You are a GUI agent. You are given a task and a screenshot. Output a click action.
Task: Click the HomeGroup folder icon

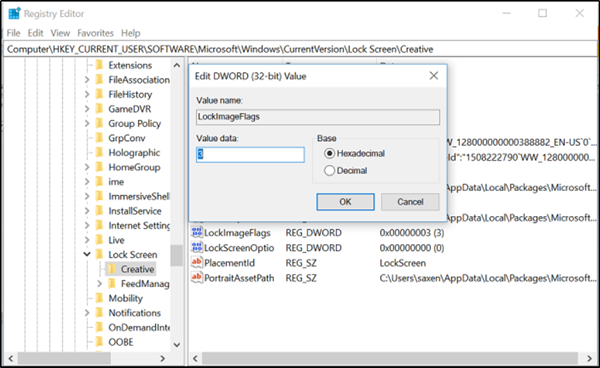99,166
